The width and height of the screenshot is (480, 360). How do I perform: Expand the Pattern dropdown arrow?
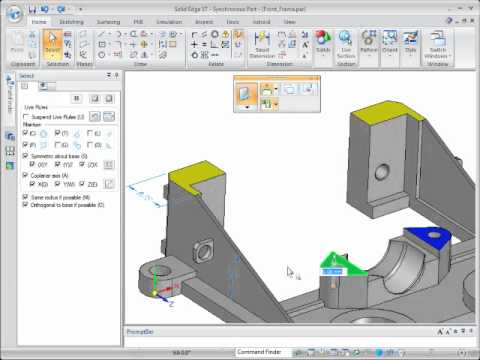click(x=368, y=55)
